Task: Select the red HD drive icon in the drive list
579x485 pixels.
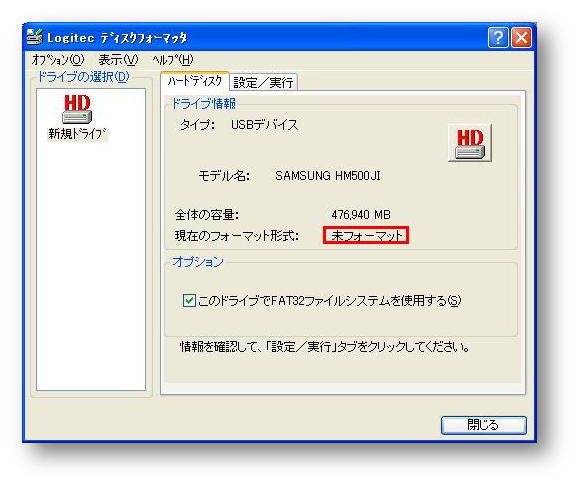Action: click(x=77, y=109)
